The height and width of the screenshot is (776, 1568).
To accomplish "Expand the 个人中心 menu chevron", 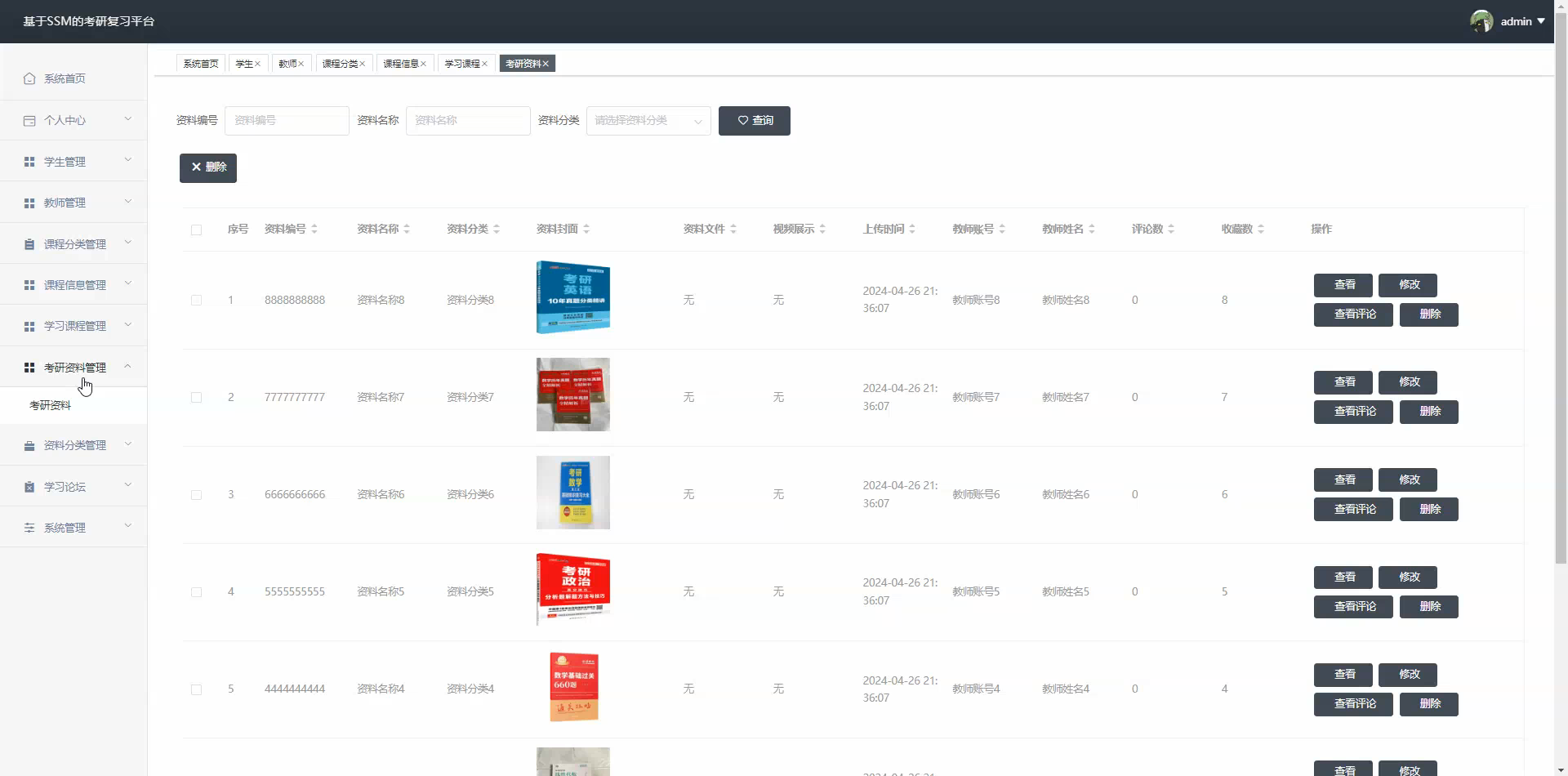I will (x=128, y=119).
